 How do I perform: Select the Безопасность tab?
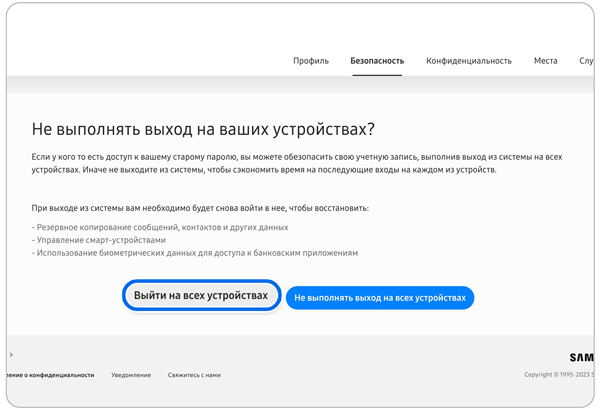(x=377, y=61)
